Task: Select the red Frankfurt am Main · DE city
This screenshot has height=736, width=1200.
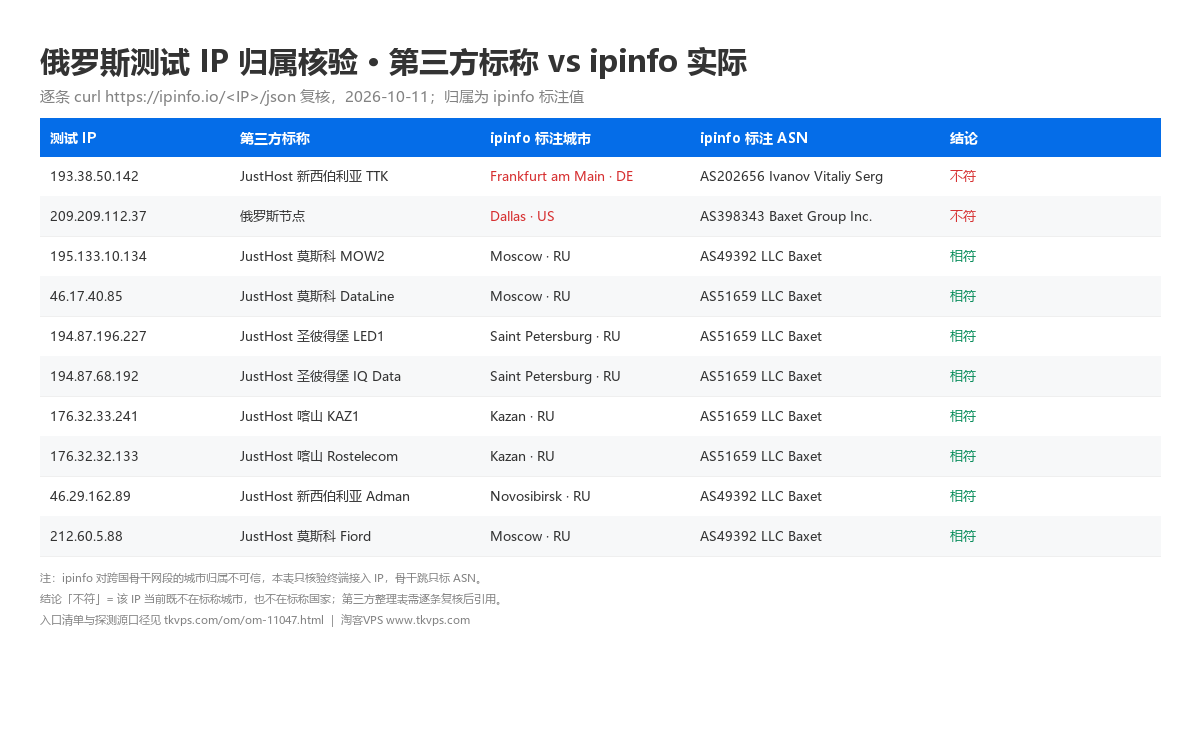Action: click(x=561, y=176)
